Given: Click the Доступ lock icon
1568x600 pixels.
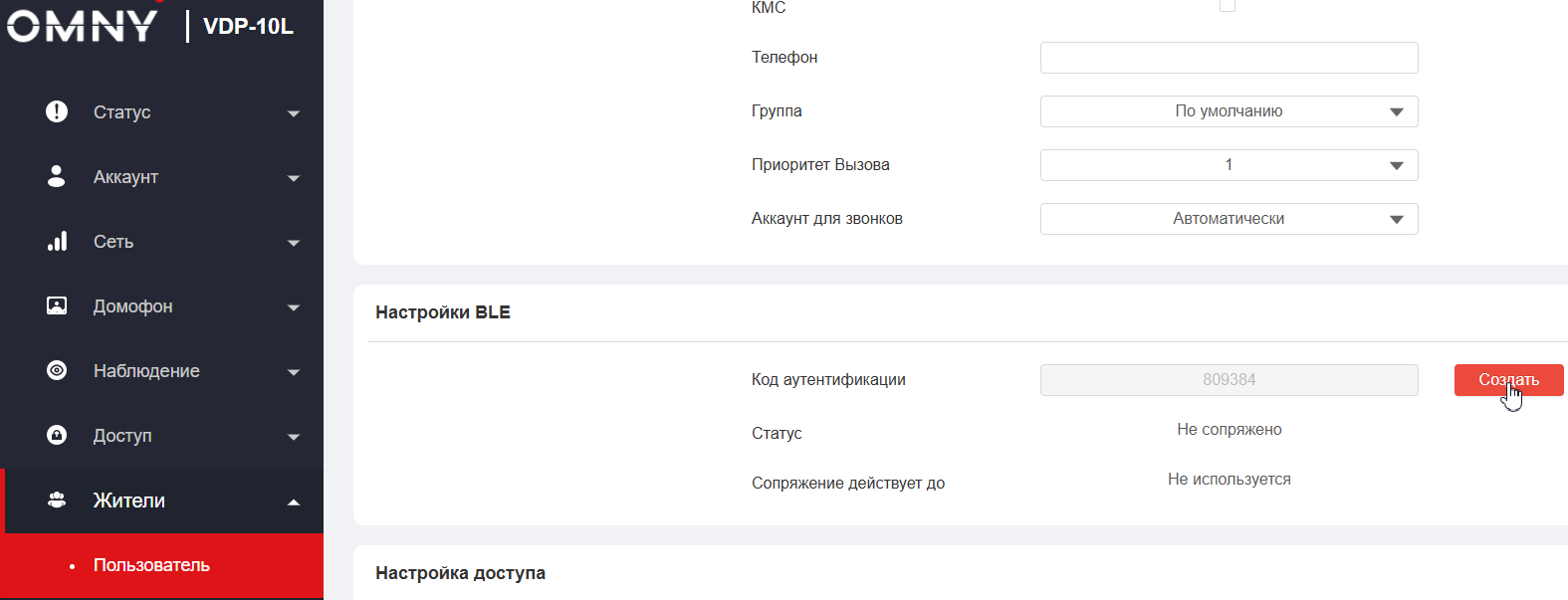Looking at the screenshot, I should click(57, 435).
